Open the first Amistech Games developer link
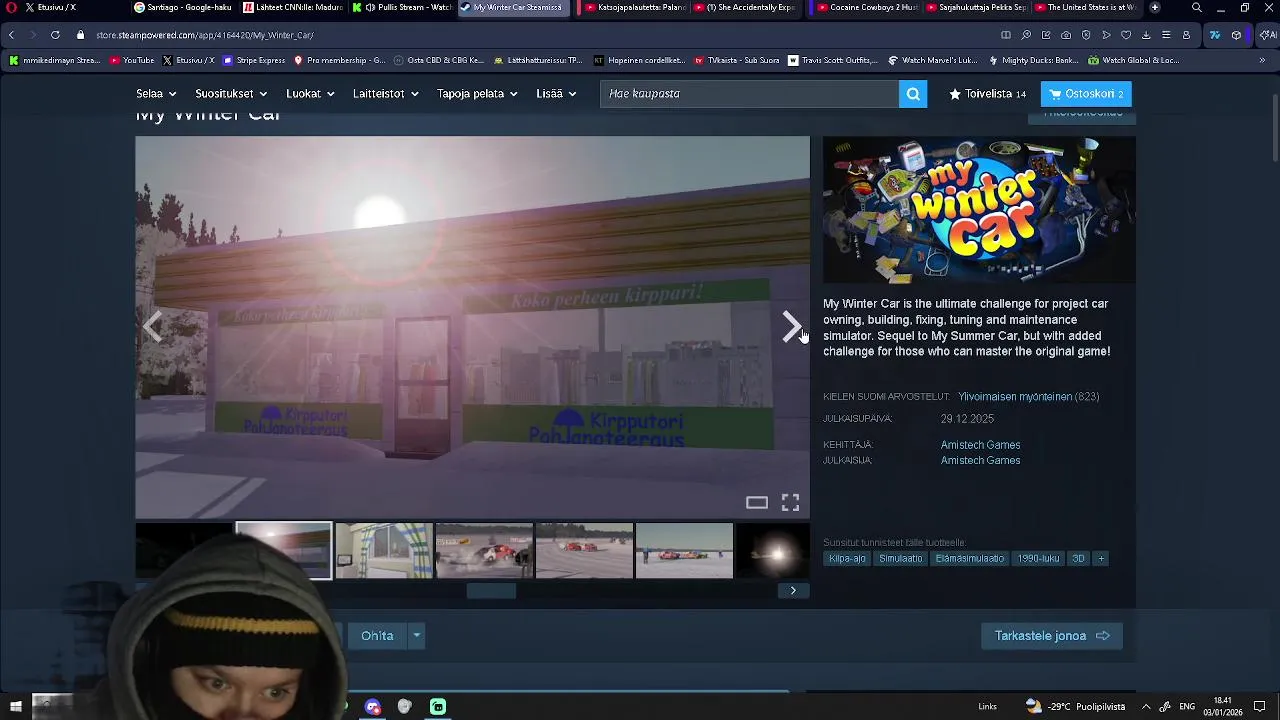Viewport: 1280px width, 720px height. click(x=980, y=445)
